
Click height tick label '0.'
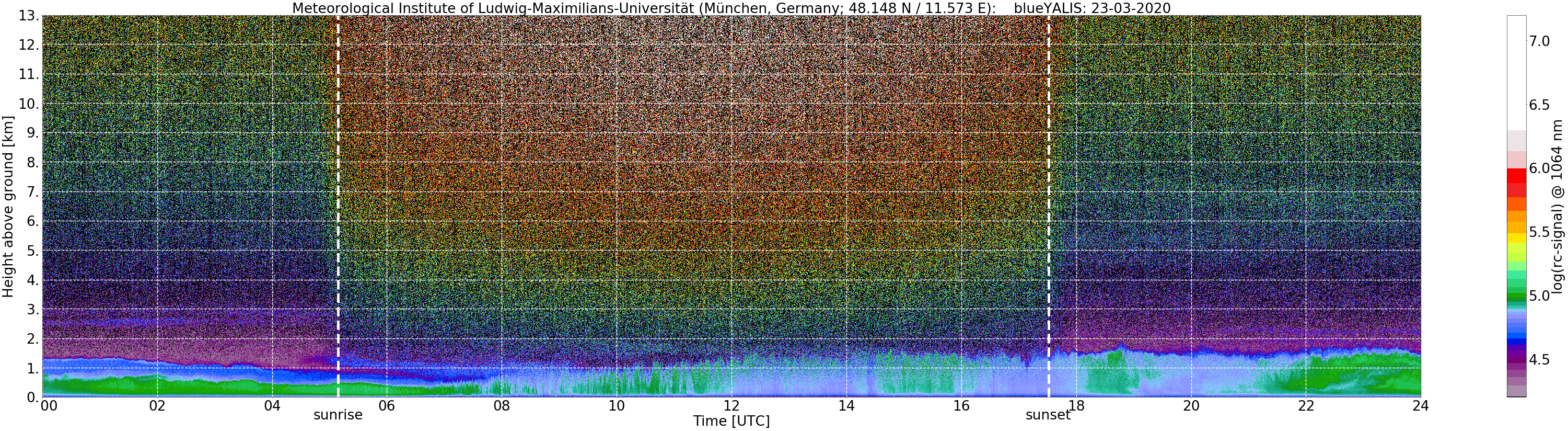click(32, 397)
